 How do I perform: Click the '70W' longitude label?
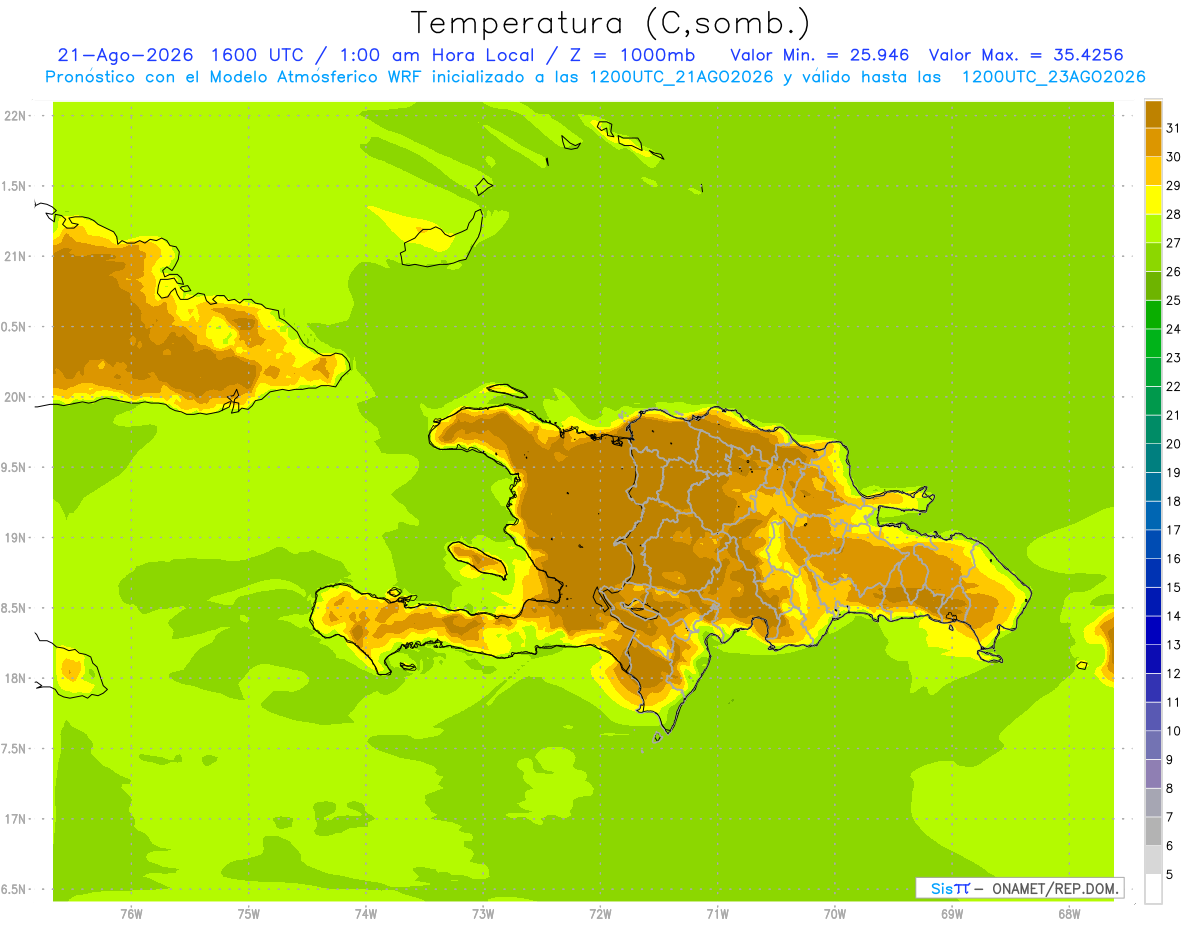834,913
